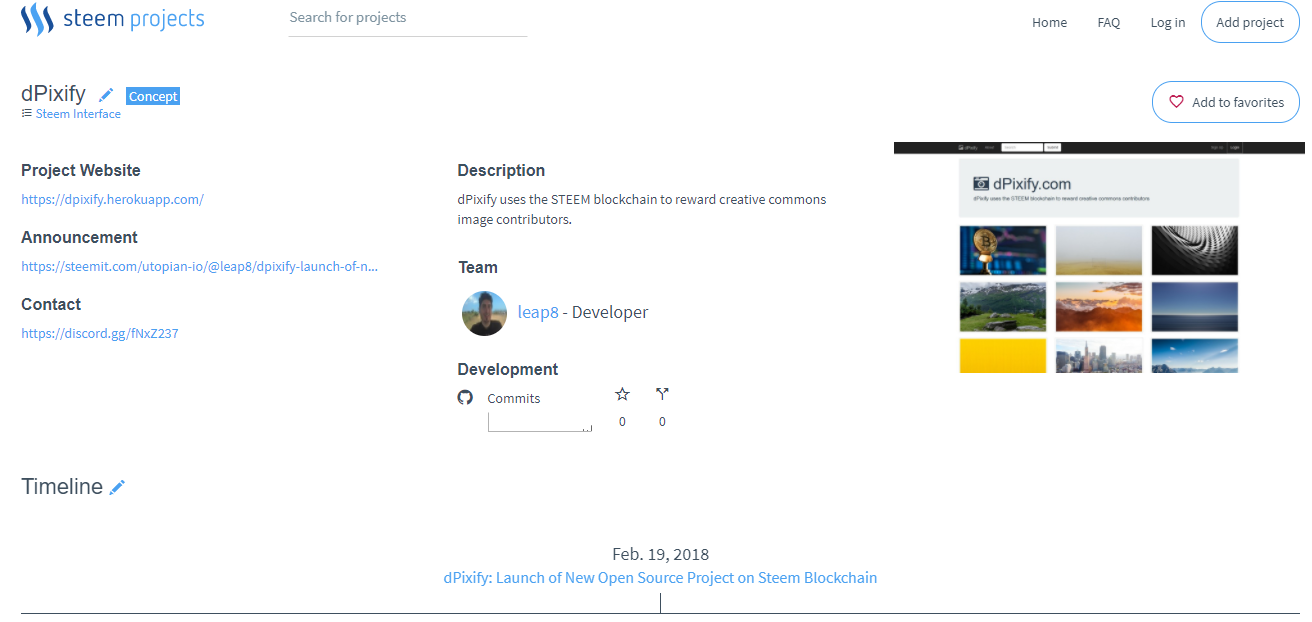This screenshot has height=622, width=1312.
Task: Click the stars count 0
Action: point(622,422)
